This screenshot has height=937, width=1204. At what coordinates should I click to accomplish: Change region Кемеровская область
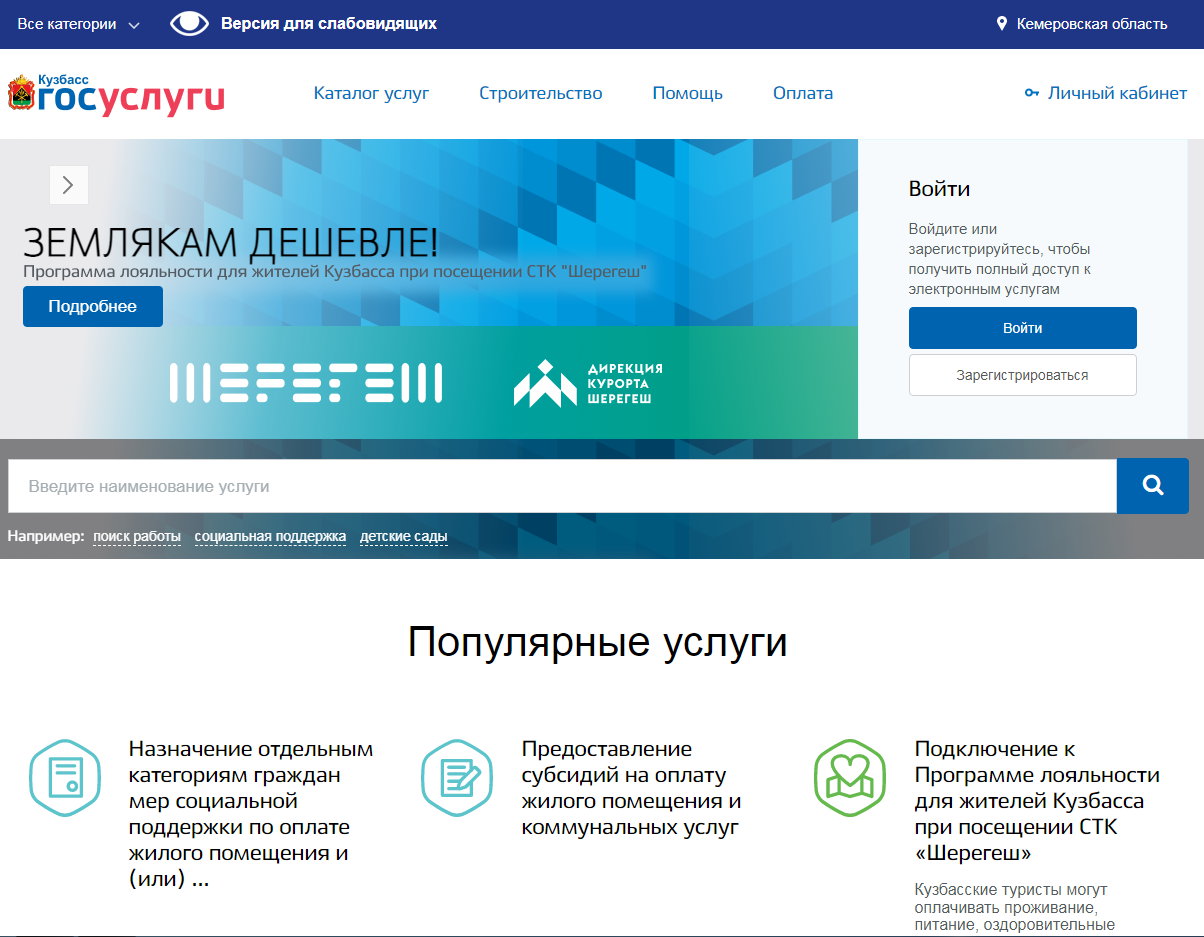click(1092, 24)
